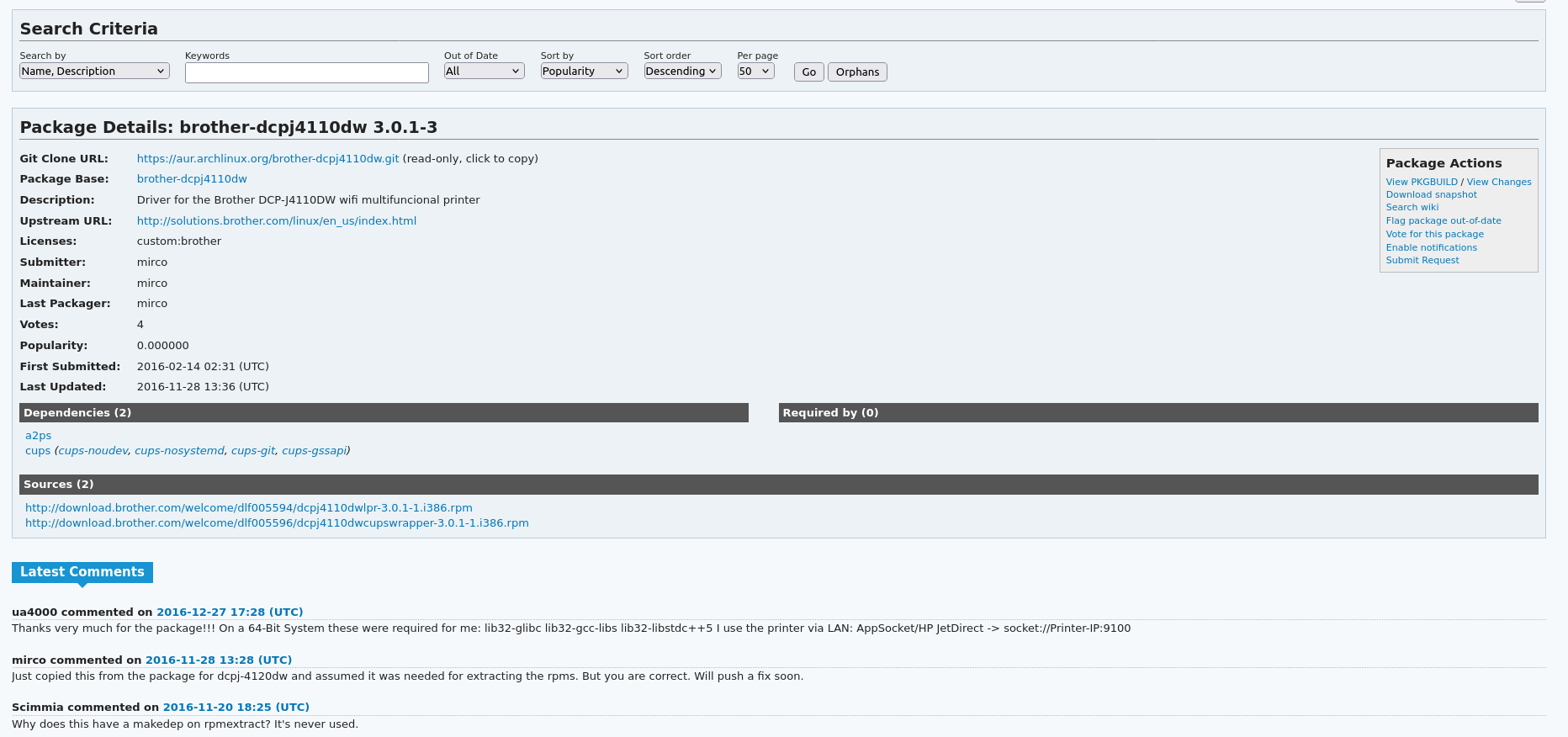This screenshot has width=1568, height=737.
Task: Open mirco comment date 2016-11-28 link
Action: 219,660
